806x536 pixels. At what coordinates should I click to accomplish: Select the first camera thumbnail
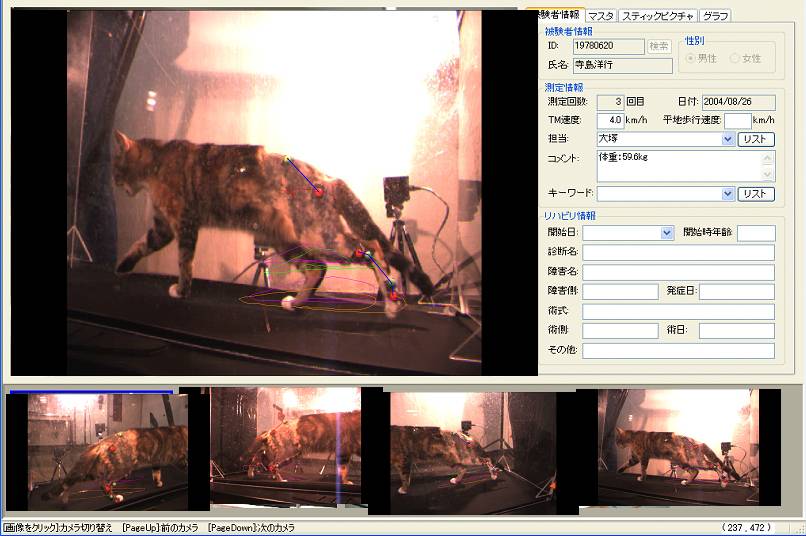(97, 451)
